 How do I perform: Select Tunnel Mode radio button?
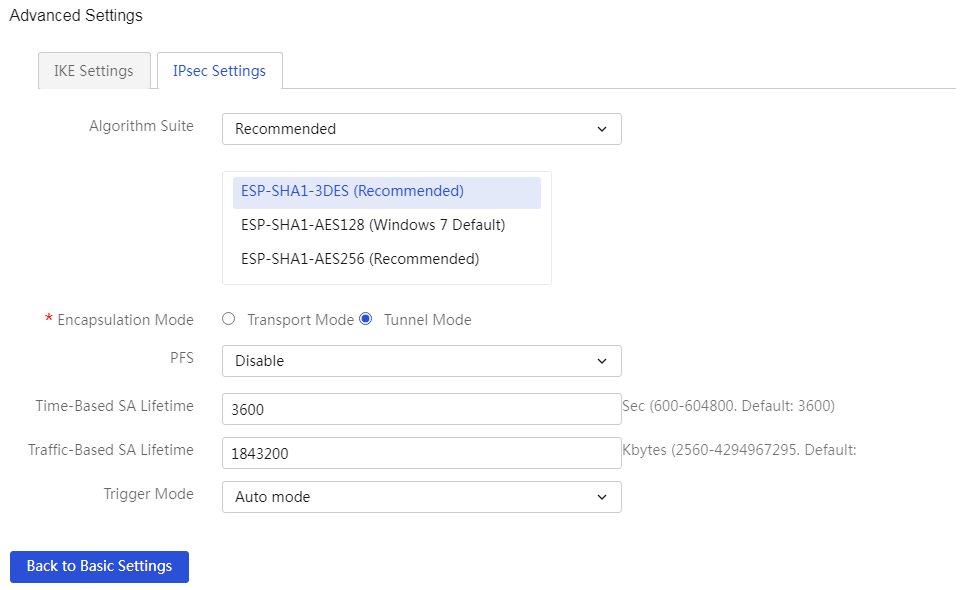tap(366, 319)
